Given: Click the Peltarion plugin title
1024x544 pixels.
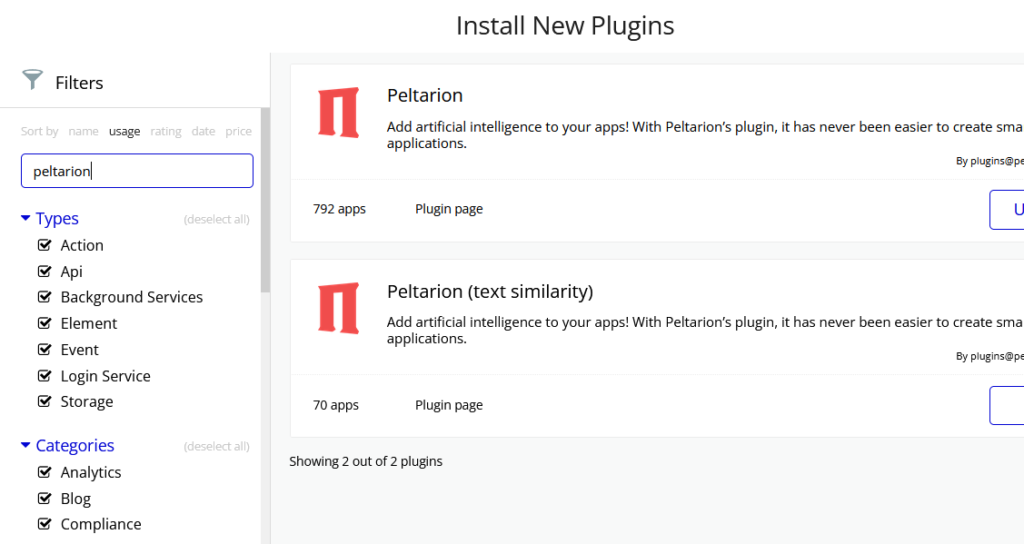Looking at the screenshot, I should pos(424,95).
